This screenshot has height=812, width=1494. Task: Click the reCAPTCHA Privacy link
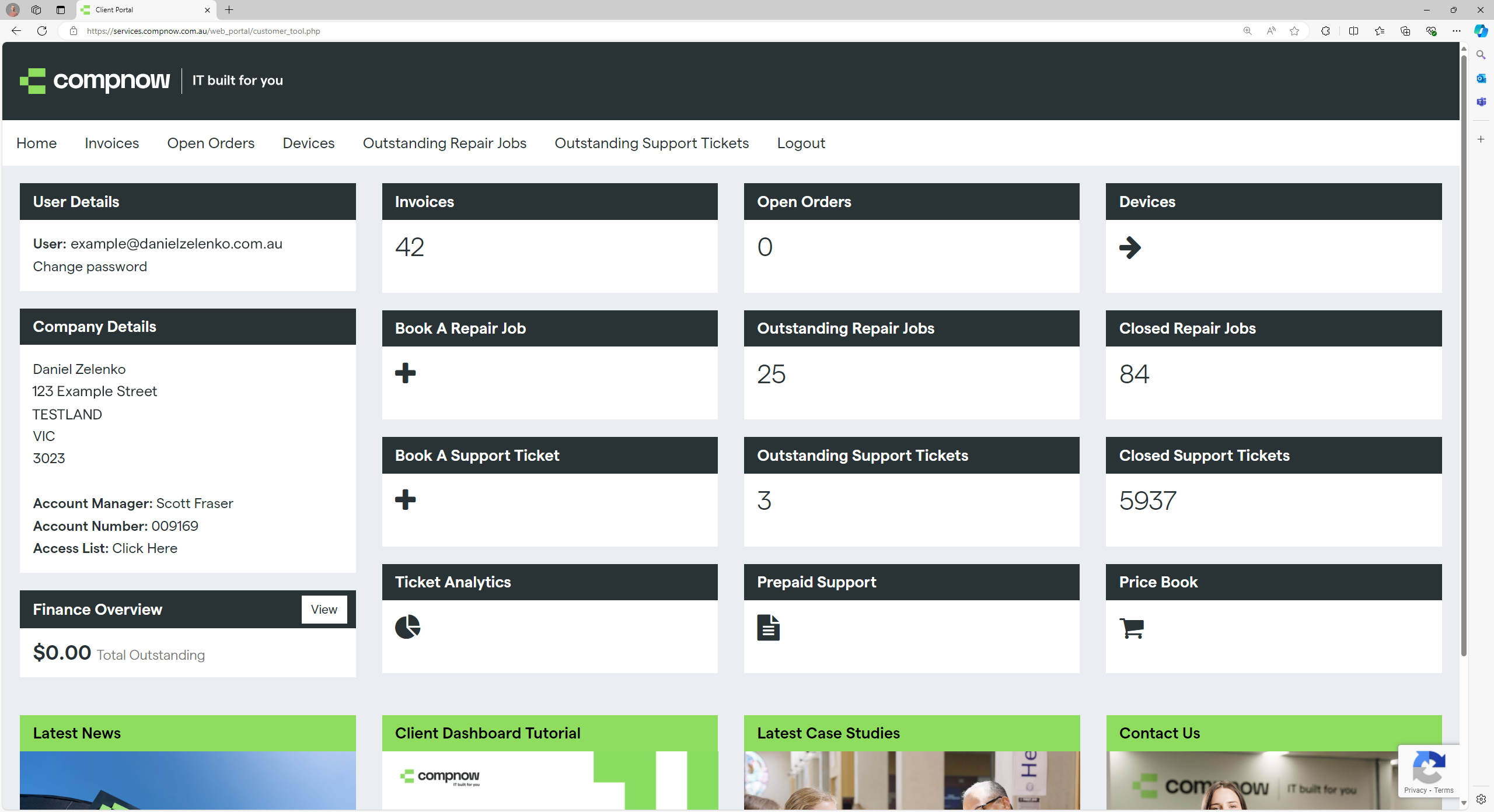click(x=1415, y=790)
